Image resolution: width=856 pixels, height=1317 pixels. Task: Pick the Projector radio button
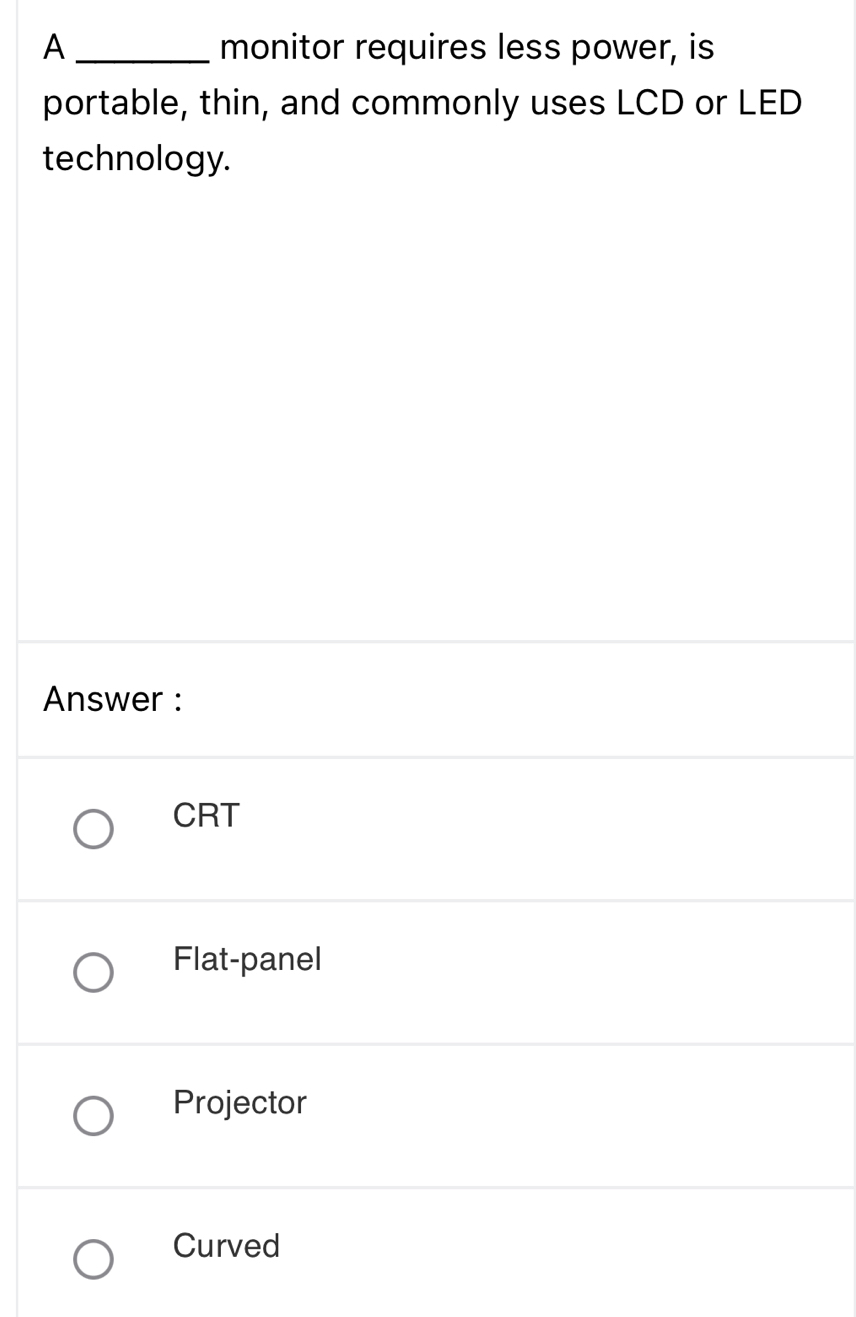(94, 1116)
